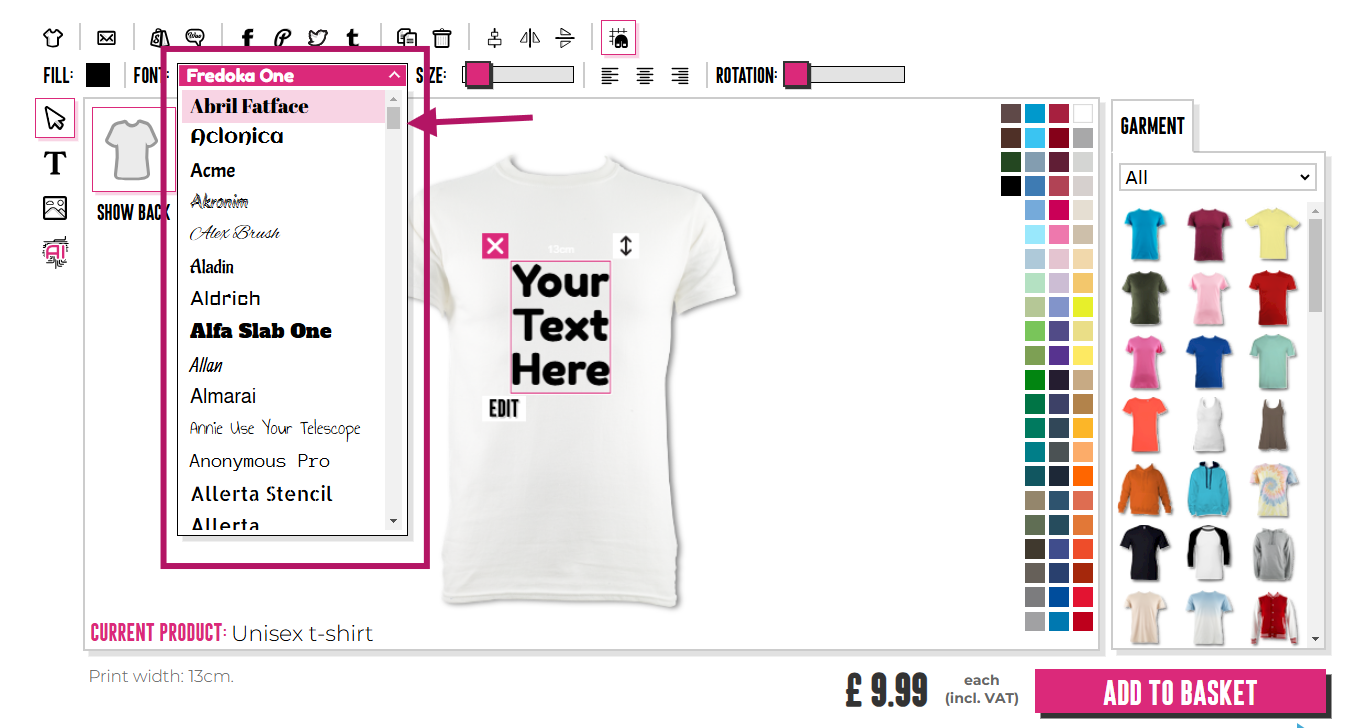Select the Text tool
1366x728 pixels.
pos(54,163)
